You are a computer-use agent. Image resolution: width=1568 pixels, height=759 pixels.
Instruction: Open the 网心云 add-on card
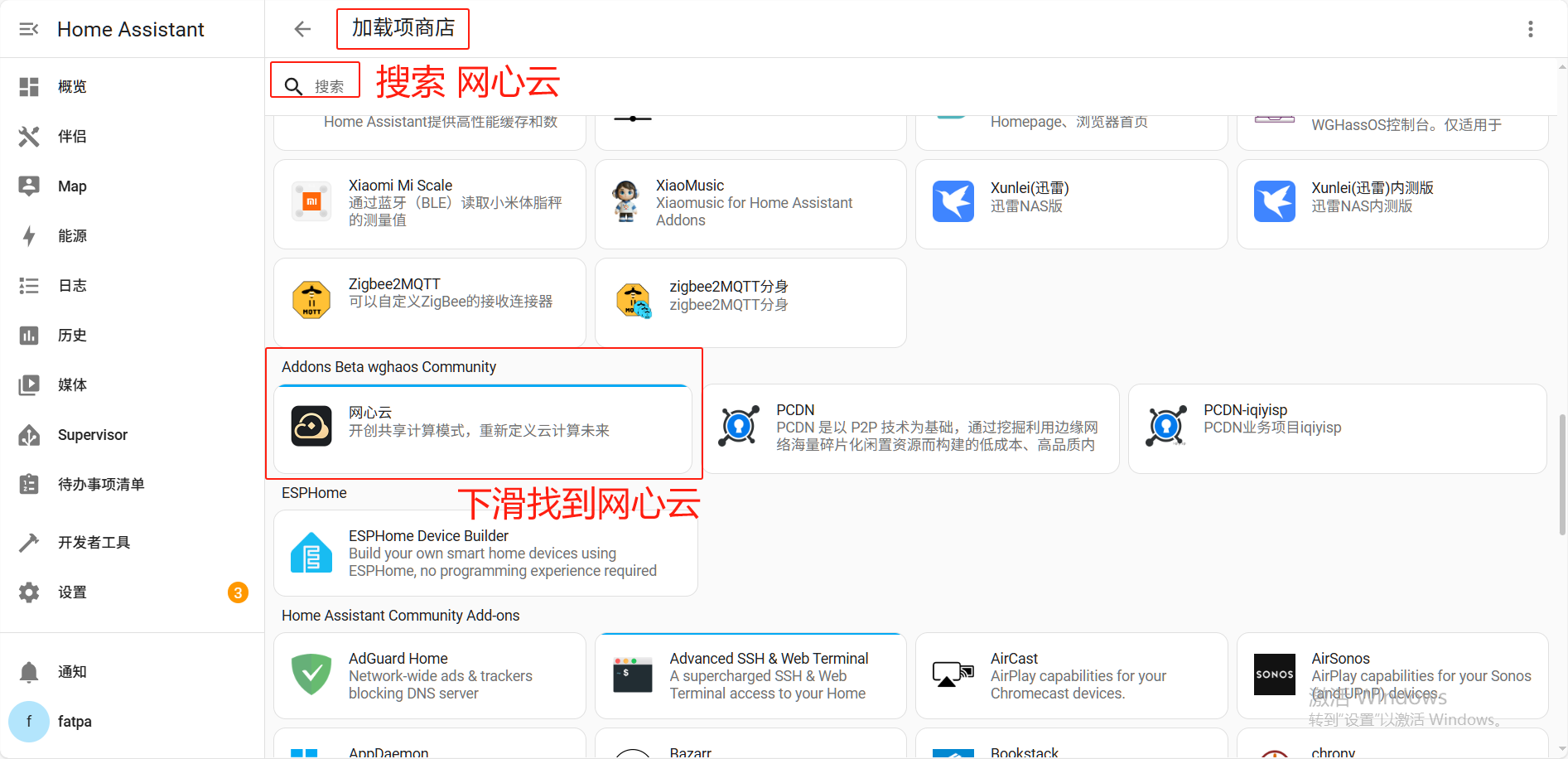tap(483, 429)
